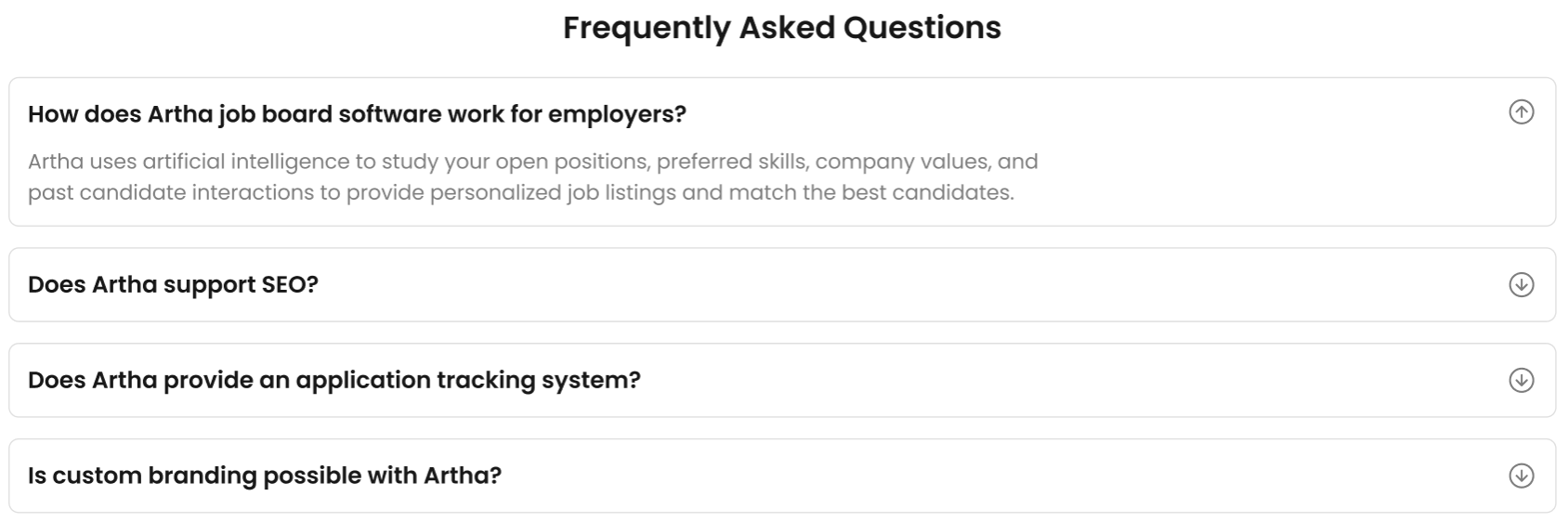
Task: Click the down-arrow icon beside the SEO question
Action: click(x=1521, y=284)
